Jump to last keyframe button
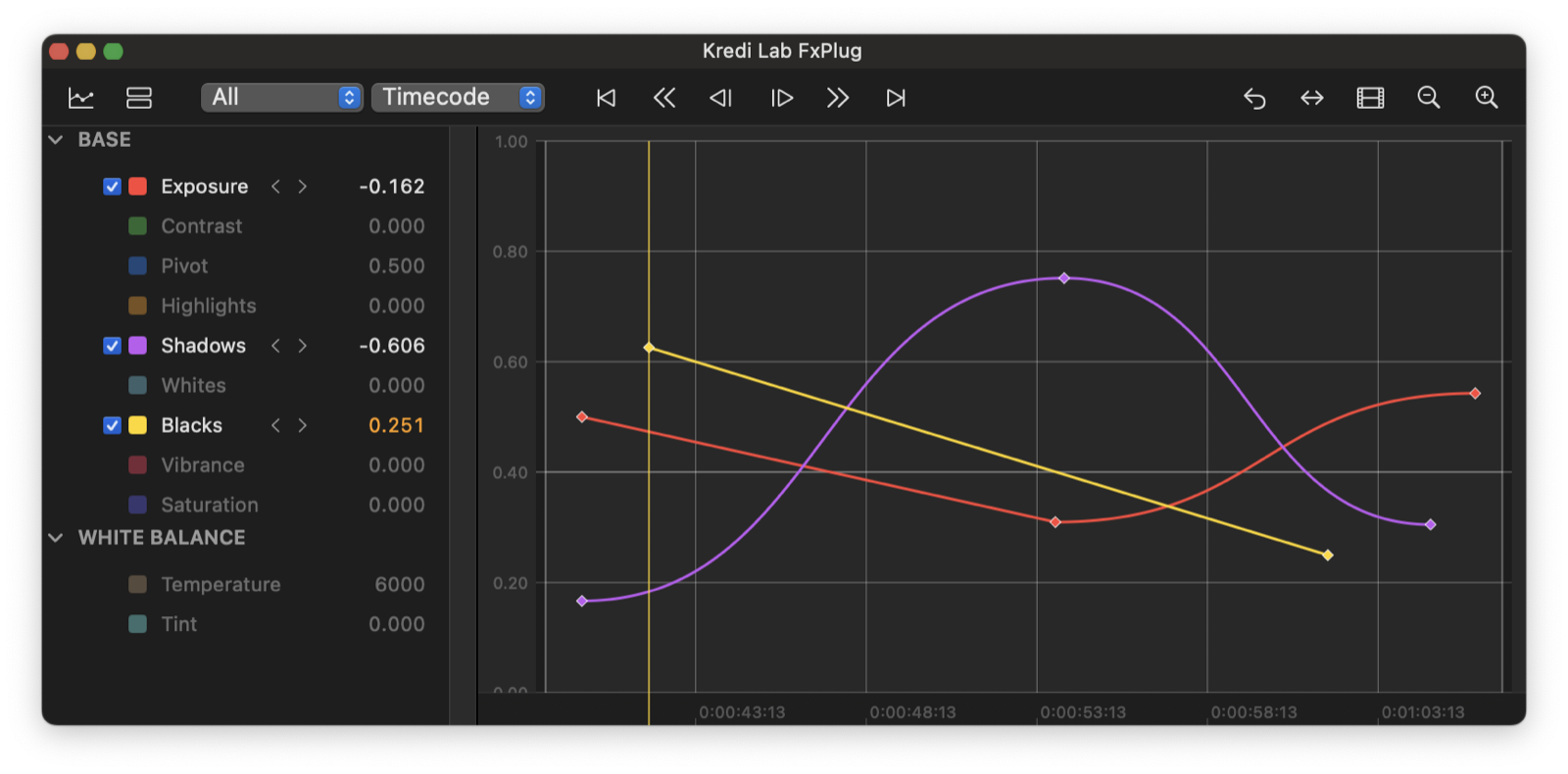Viewport: 1568px width, 774px height. point(896,98)
